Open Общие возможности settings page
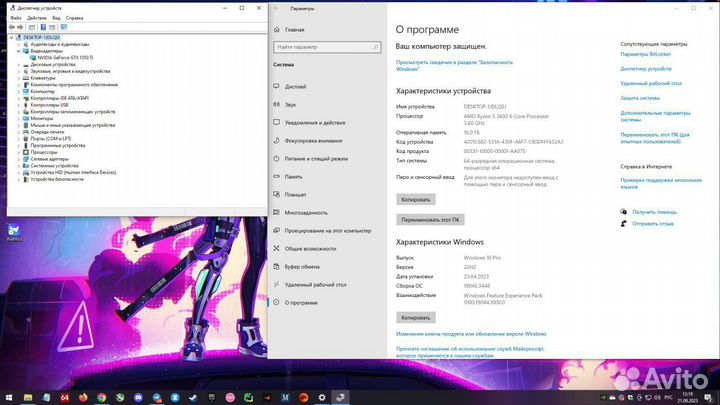This screenshot has height=405, width=720. [310, 248]
